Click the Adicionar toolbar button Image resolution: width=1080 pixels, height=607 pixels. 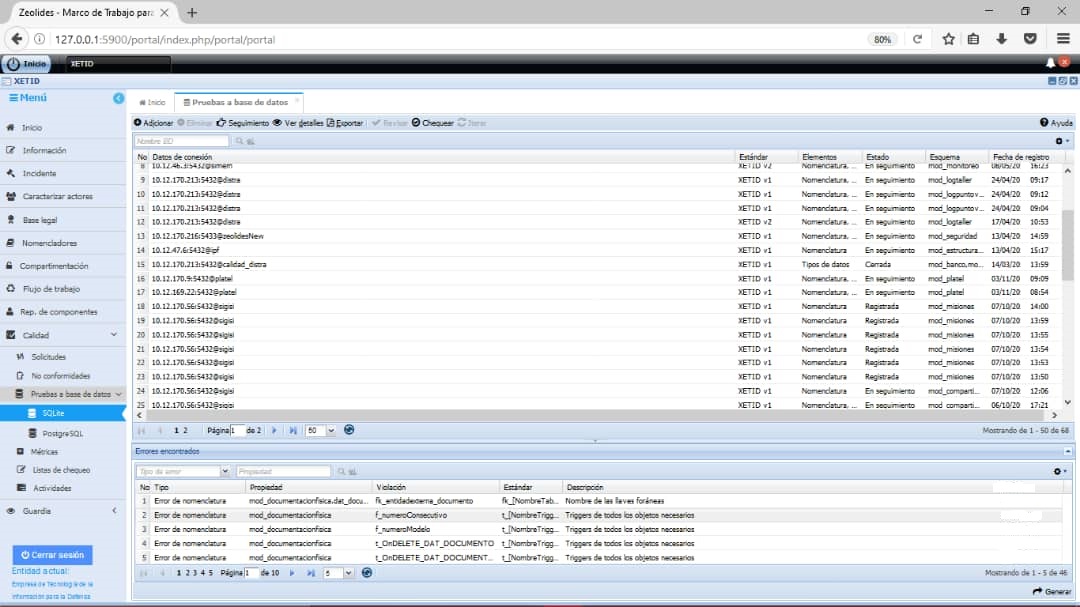(x=154, y=123)
